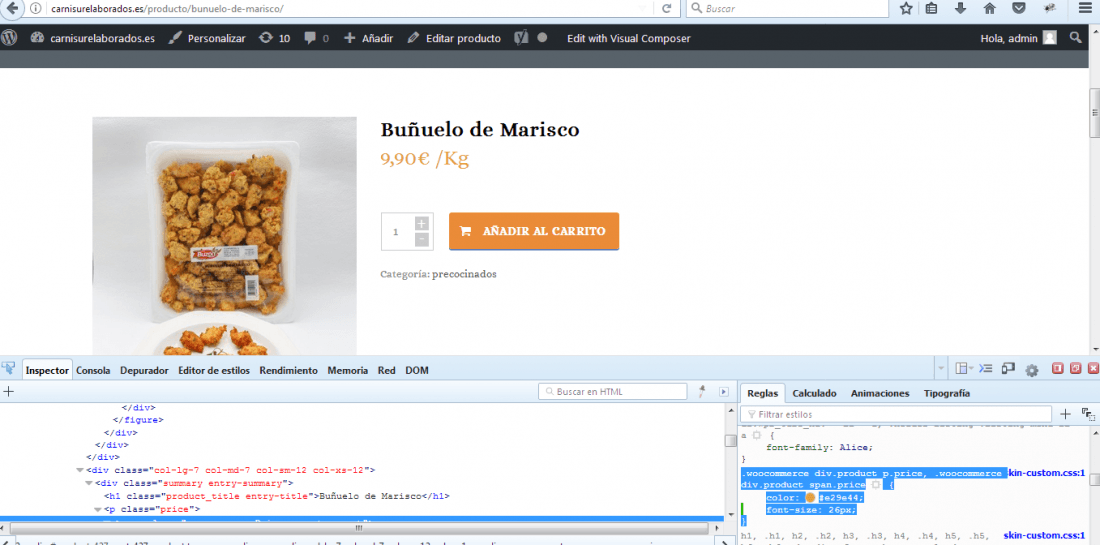Viewport: 1100px width, 545px height.
Task: Open WordPress logo menu in admin bar
Action: click(x=9, y=38)
